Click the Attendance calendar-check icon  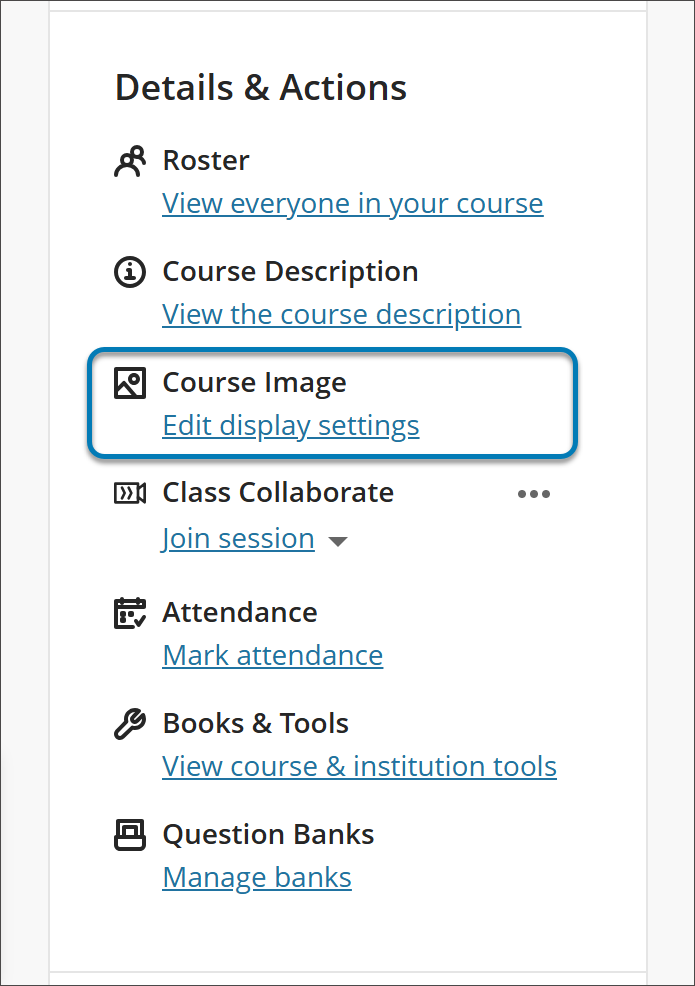point(130,612)
